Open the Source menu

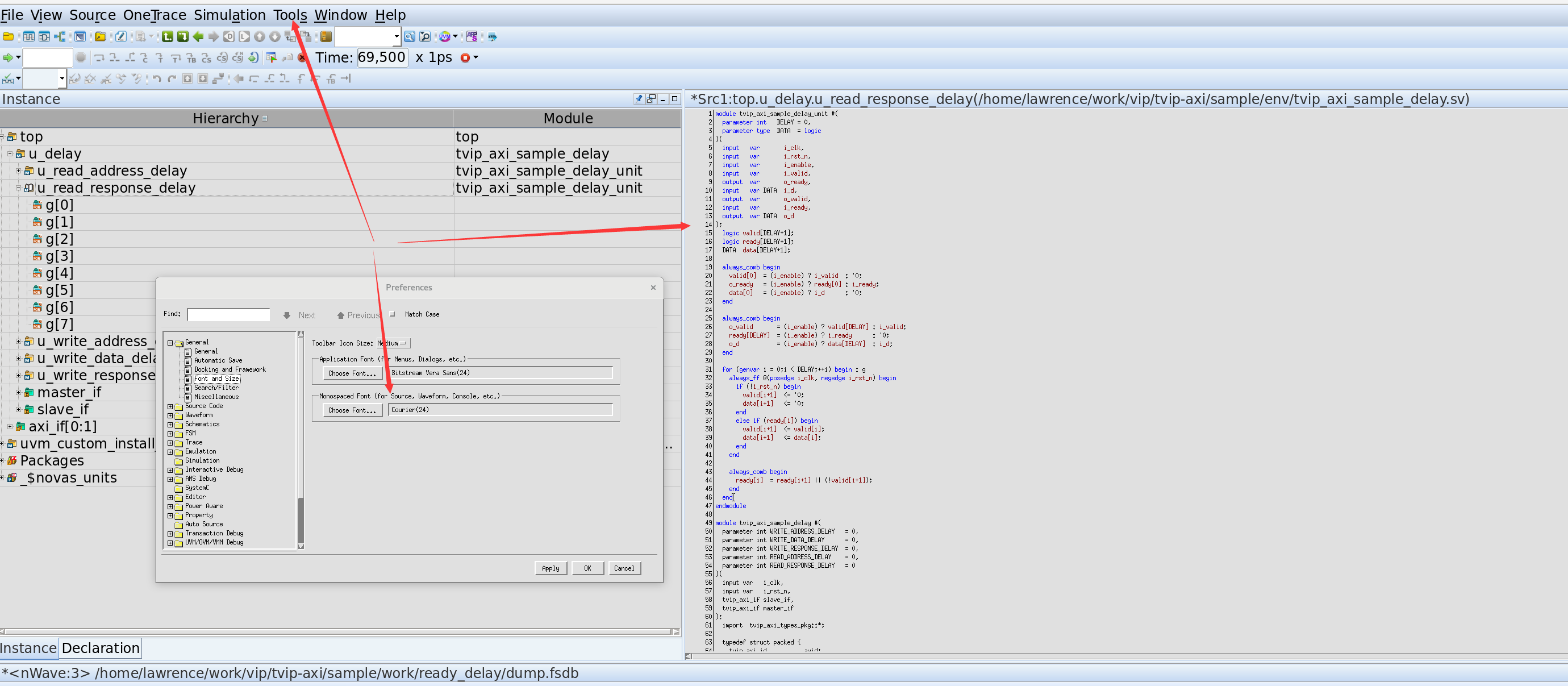pos(93,15)
